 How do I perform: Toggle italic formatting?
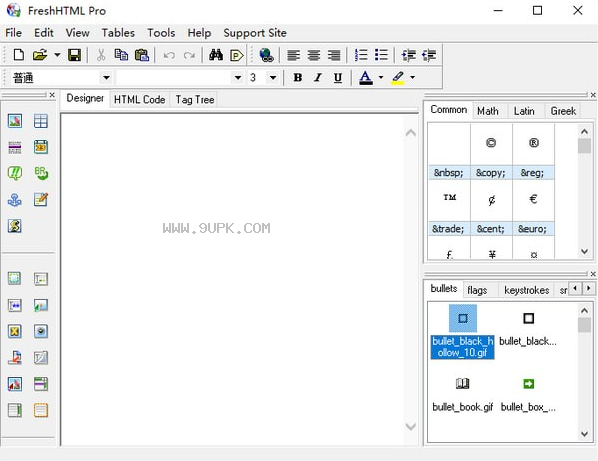(x=318, y=78)
